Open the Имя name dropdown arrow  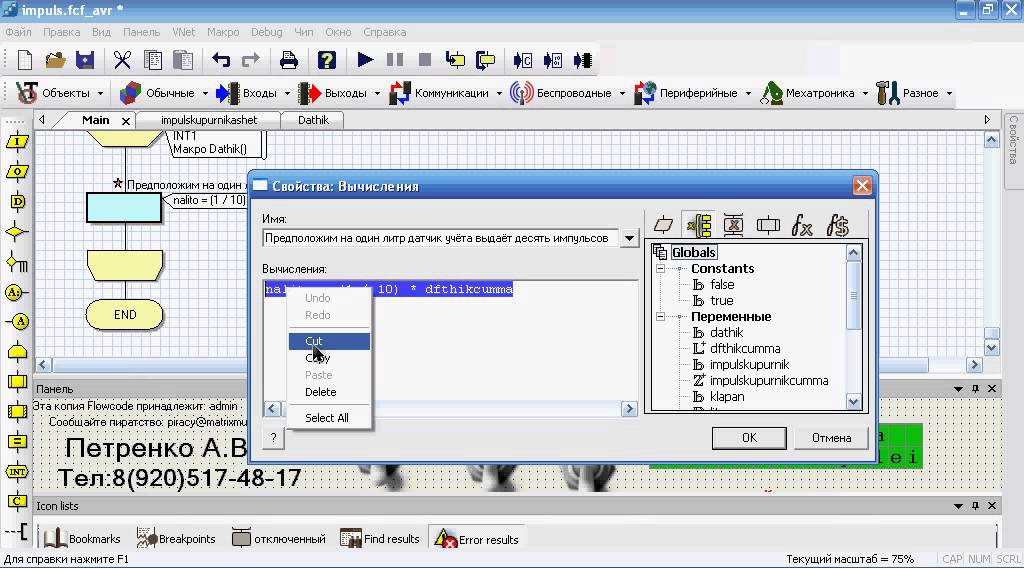(x=629, y=238)
